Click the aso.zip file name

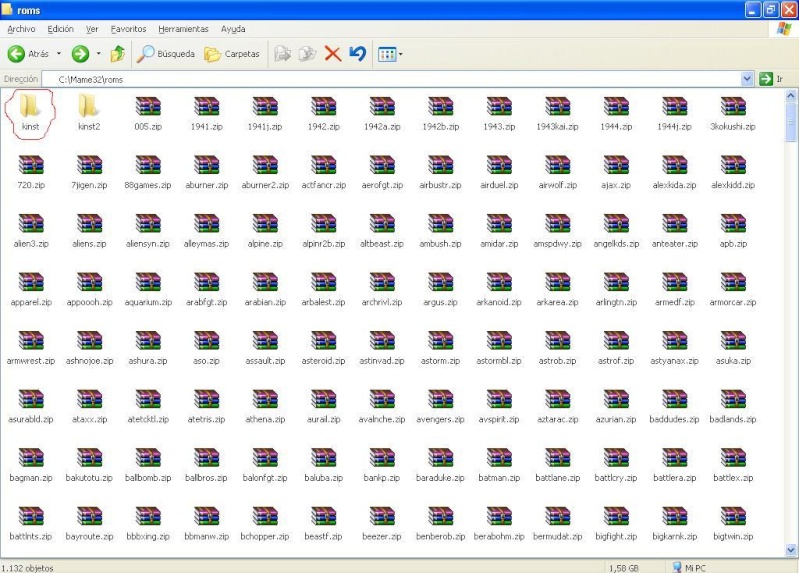pyautogui.click(x=206, y=361)
